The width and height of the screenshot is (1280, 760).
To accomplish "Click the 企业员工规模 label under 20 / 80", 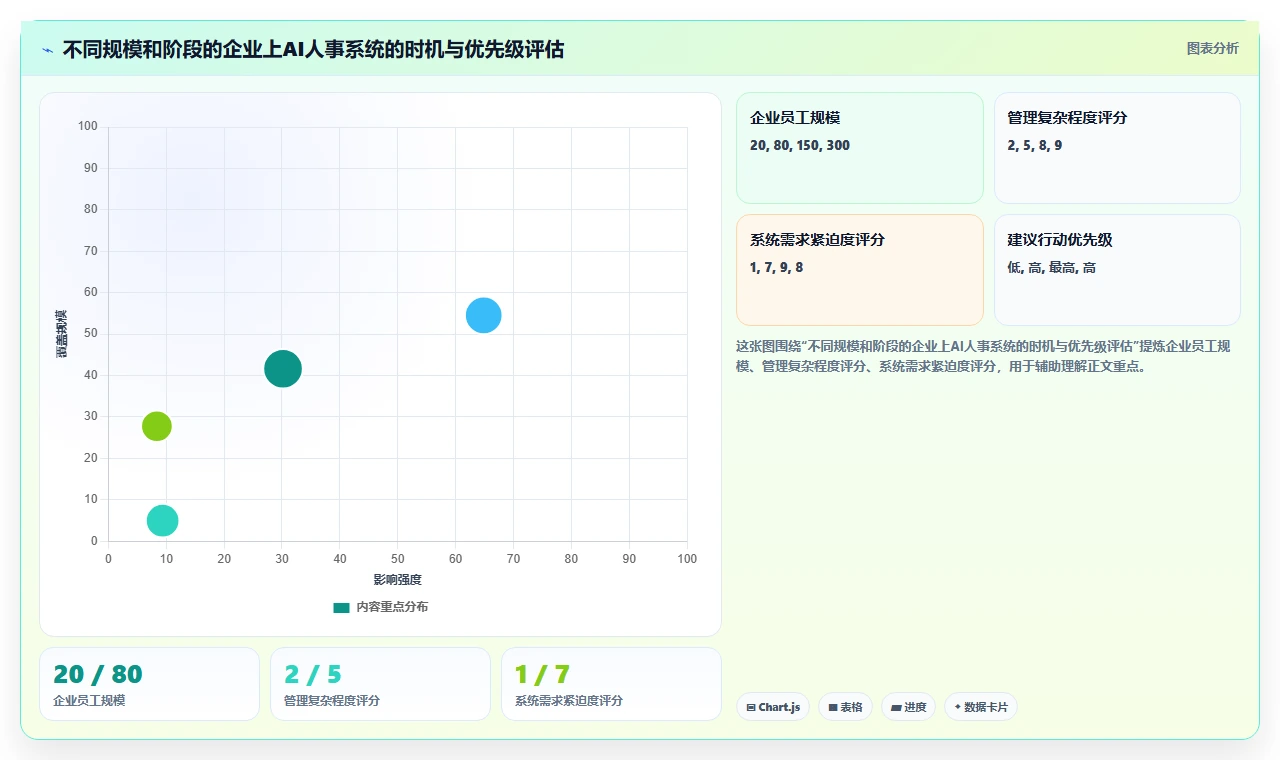I will pos(89,700).
